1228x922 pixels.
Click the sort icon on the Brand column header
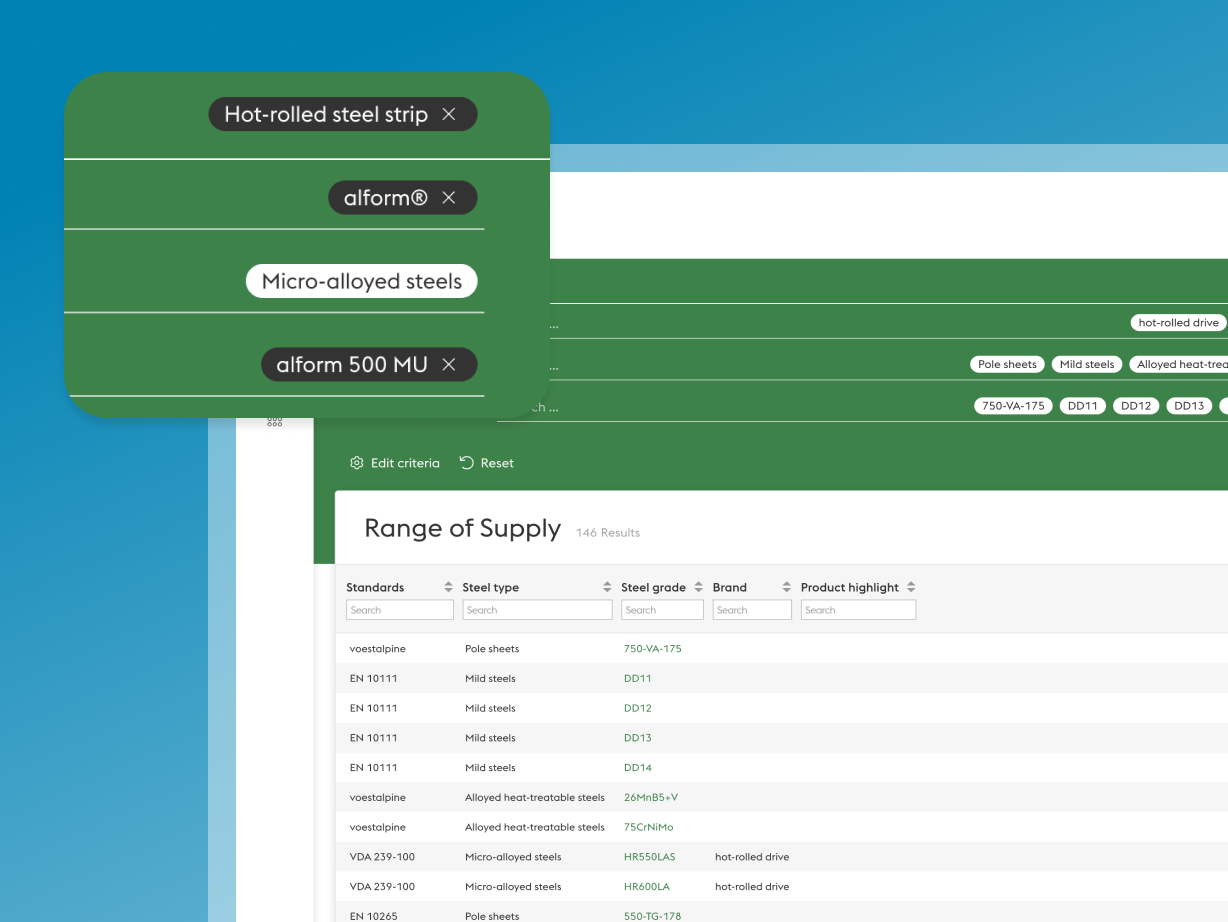point(785,587)
